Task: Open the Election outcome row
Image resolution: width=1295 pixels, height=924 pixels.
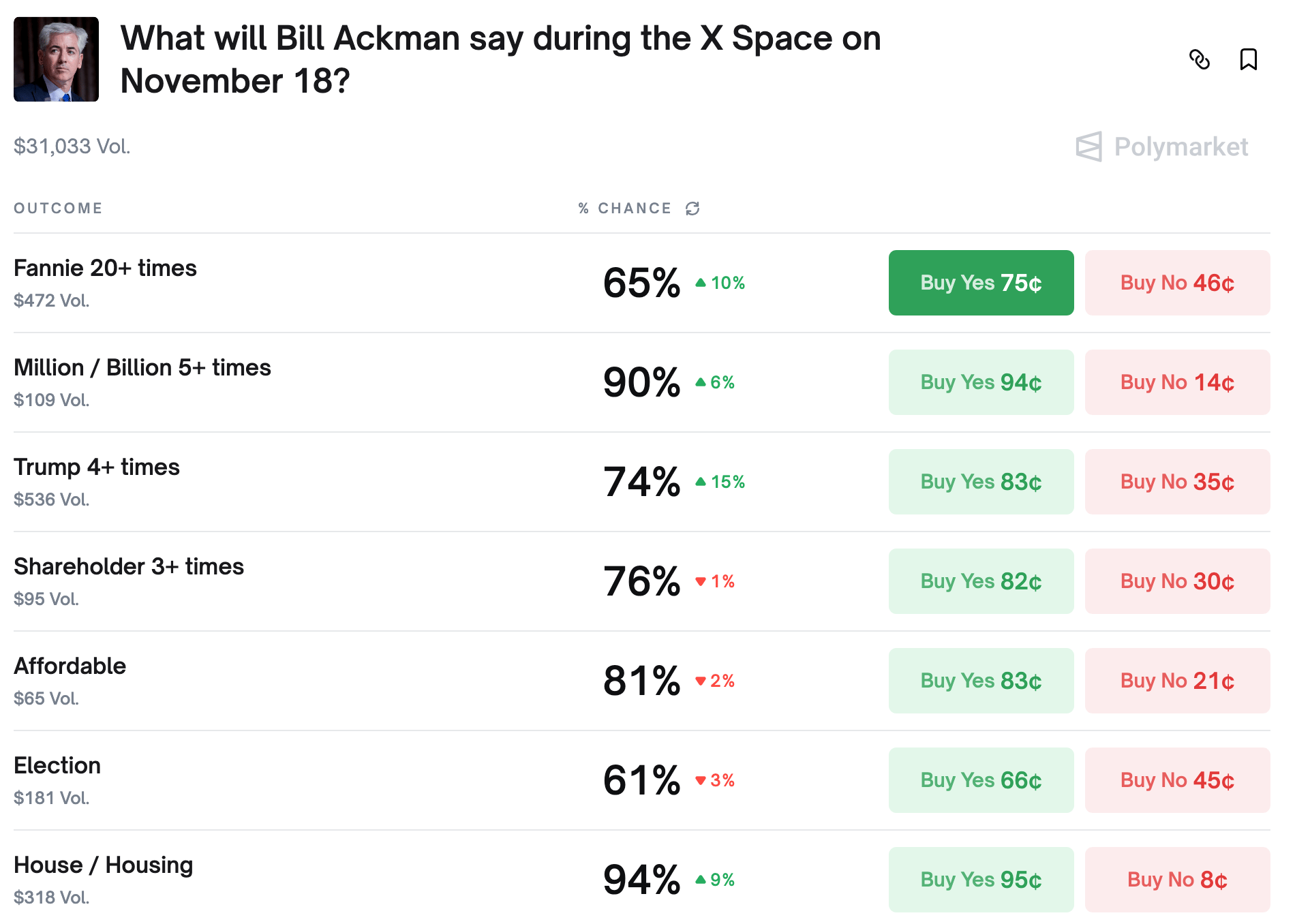Action: tap(57, 766)
